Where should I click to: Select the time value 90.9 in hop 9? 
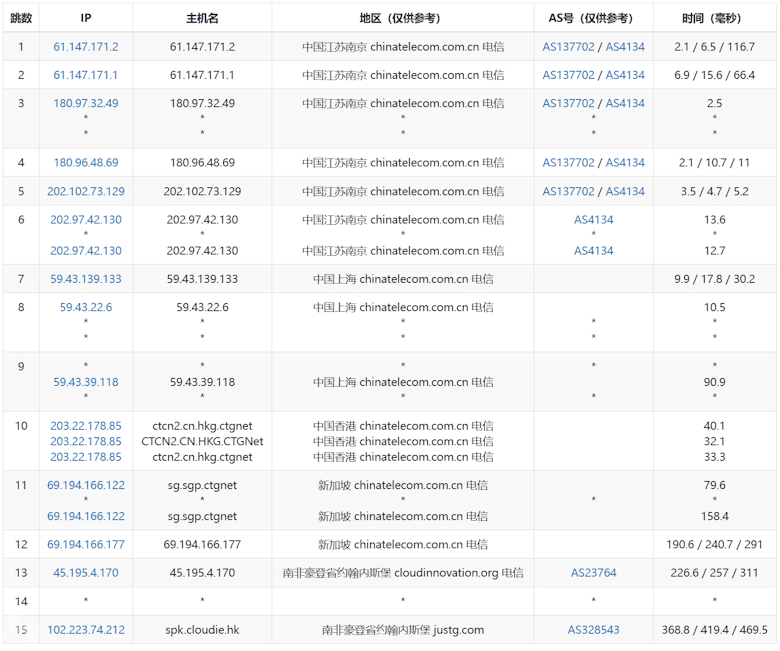(x=714, y=382)
